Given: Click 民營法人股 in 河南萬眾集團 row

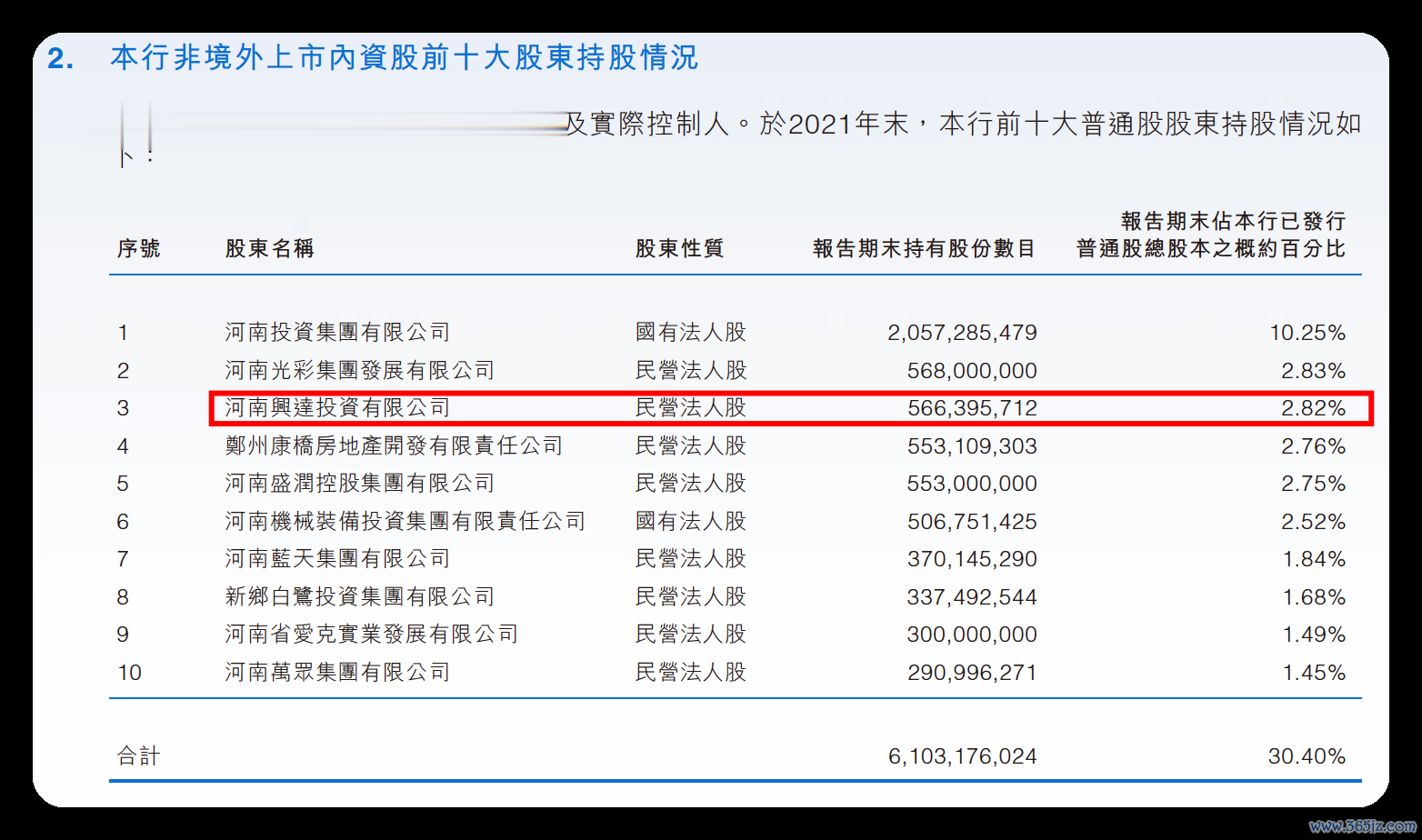Looking at the screenshot, I should pos(691,673).
